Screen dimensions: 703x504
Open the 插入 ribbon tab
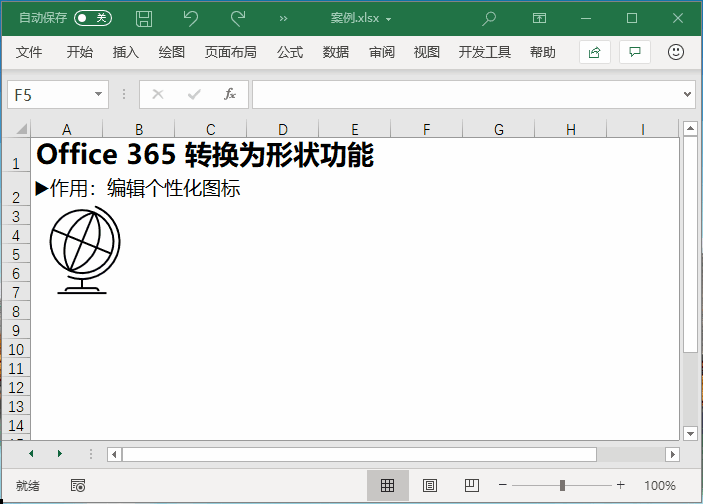126,52
